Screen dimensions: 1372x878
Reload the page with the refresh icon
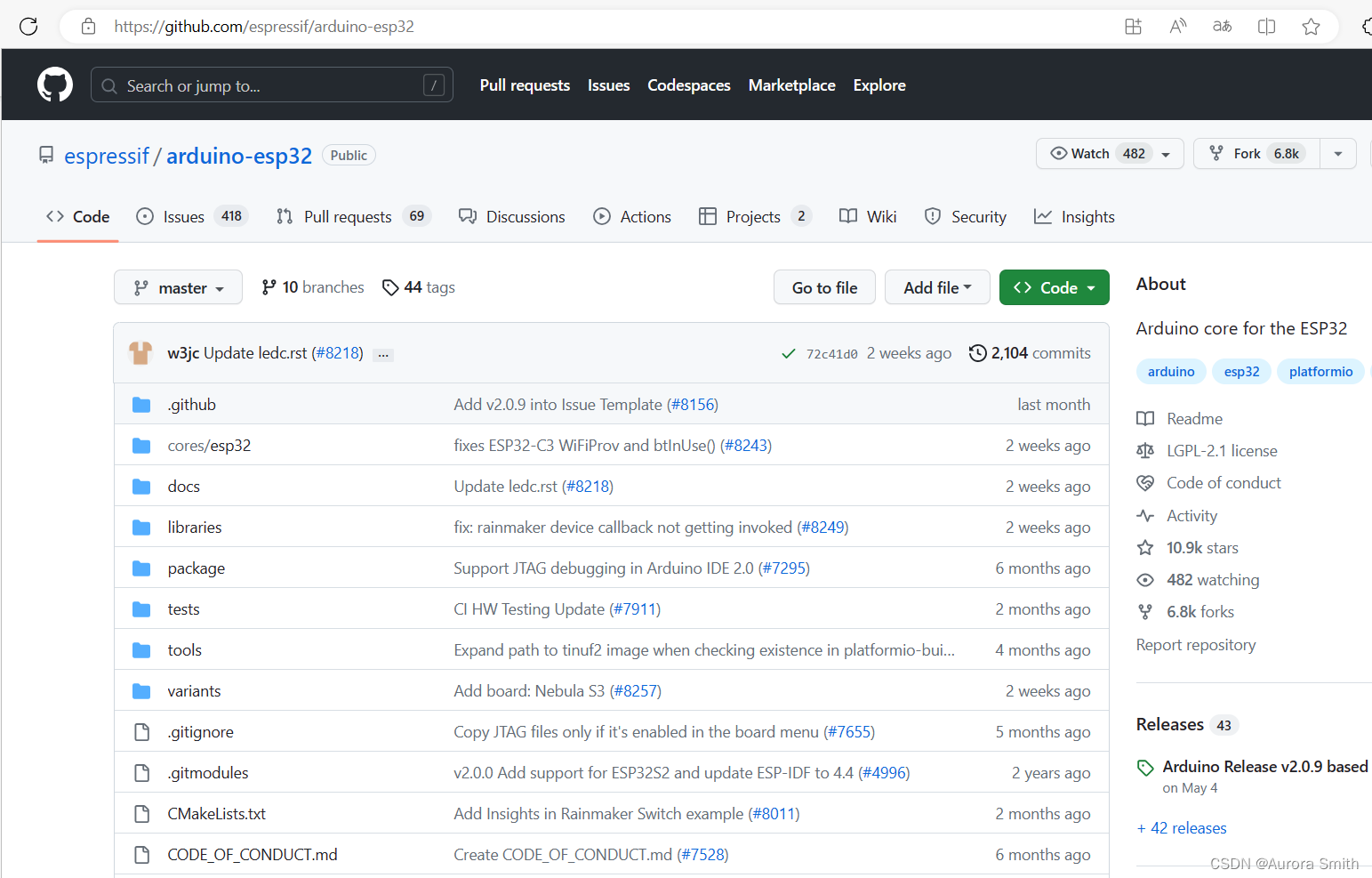point(28,27)
